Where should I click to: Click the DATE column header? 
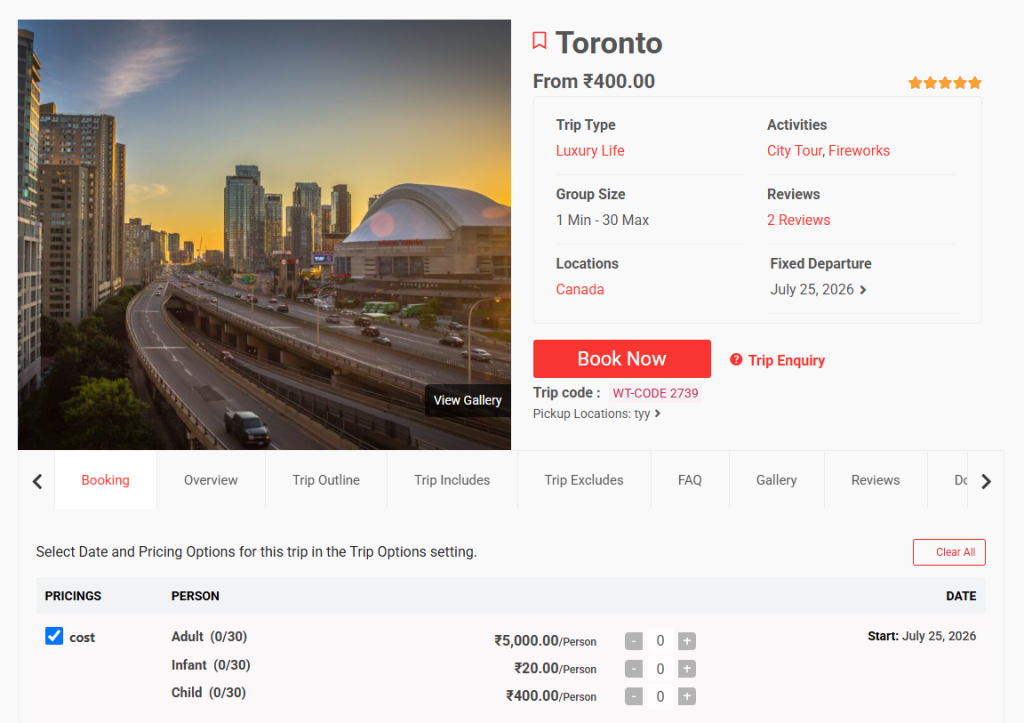click(x=961, y=596)
